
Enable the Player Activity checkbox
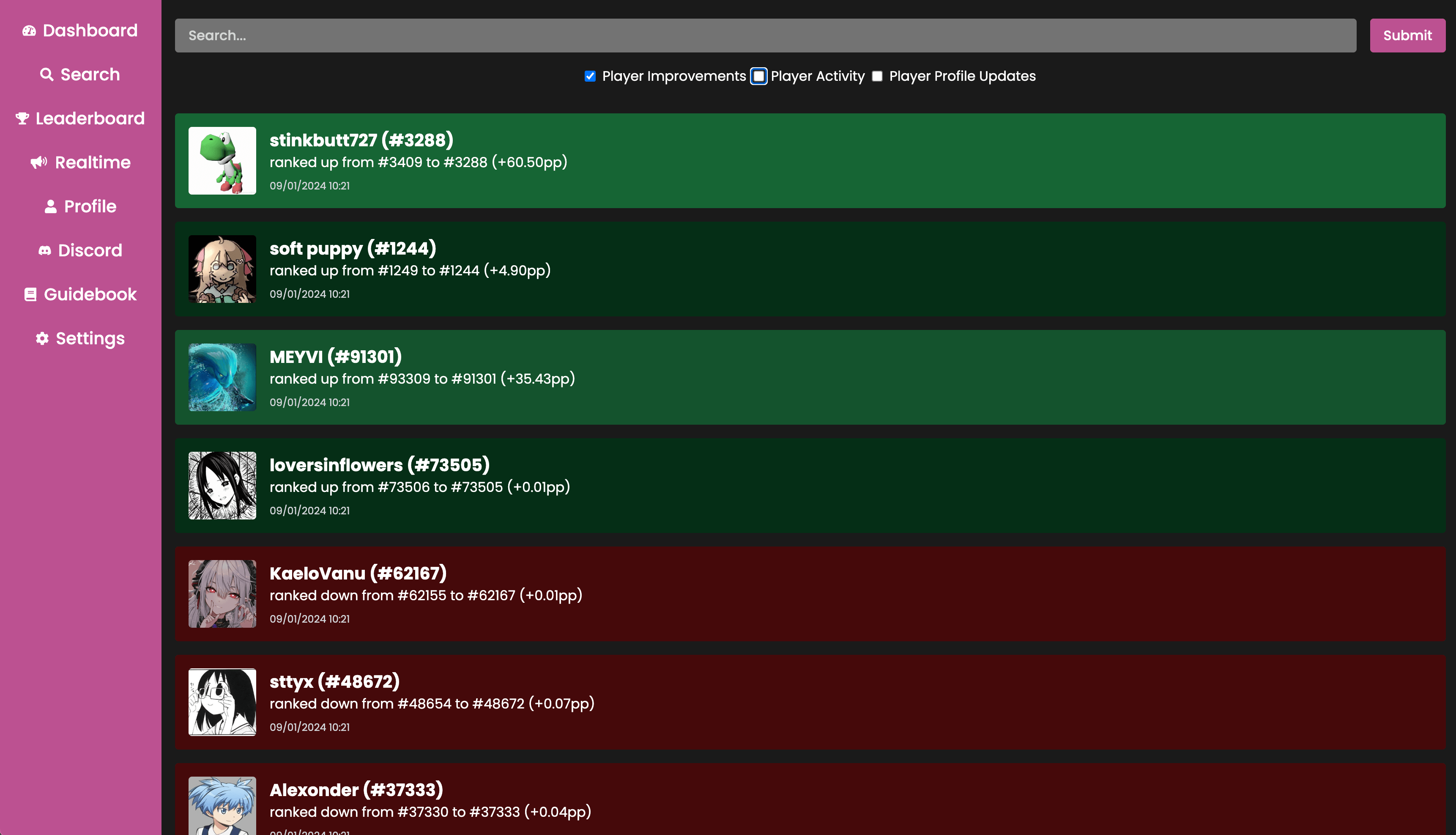click(759, 76)
